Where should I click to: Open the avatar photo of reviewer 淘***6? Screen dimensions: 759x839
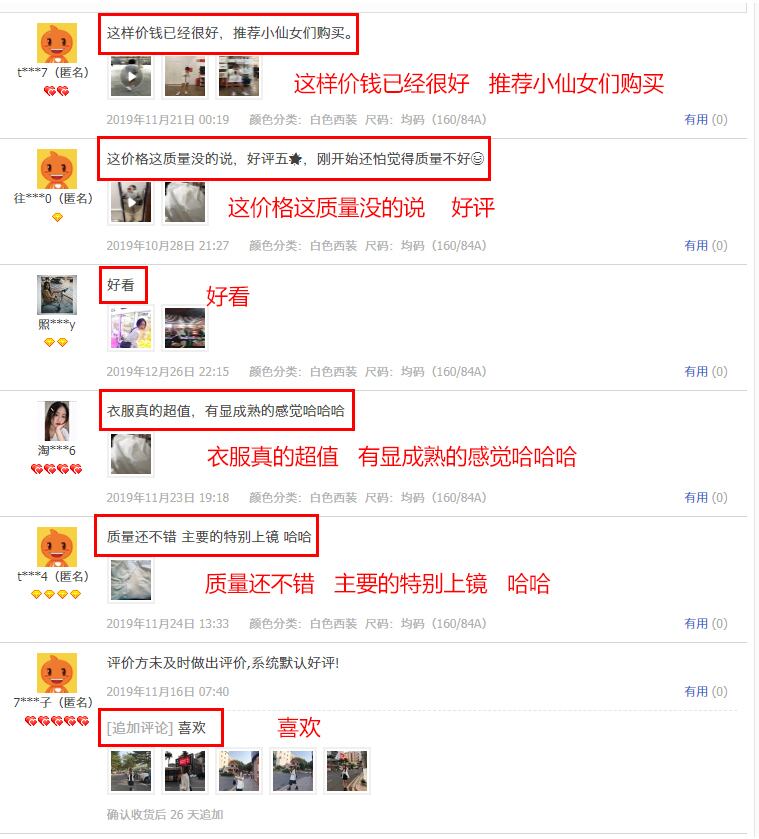(x=57, y=421)
